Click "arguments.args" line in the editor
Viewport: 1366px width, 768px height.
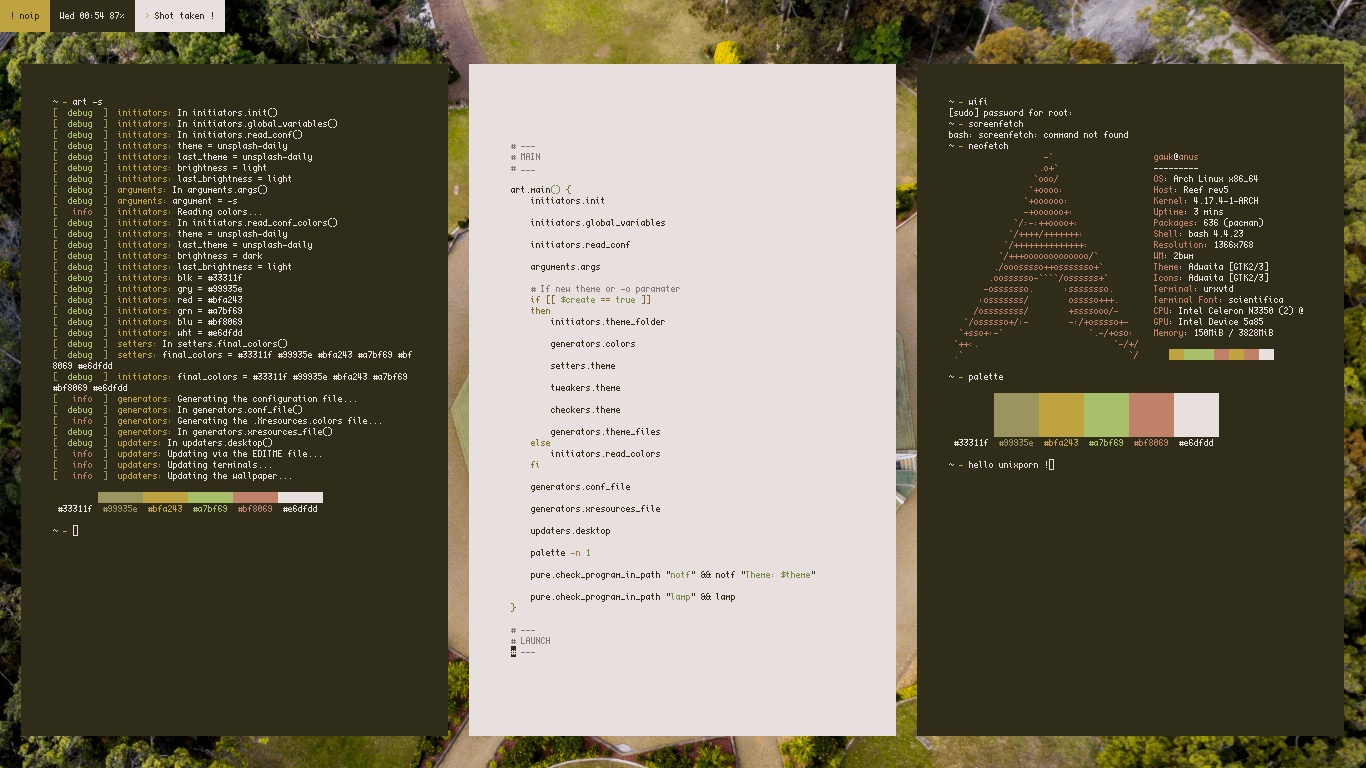pos(565,267)
